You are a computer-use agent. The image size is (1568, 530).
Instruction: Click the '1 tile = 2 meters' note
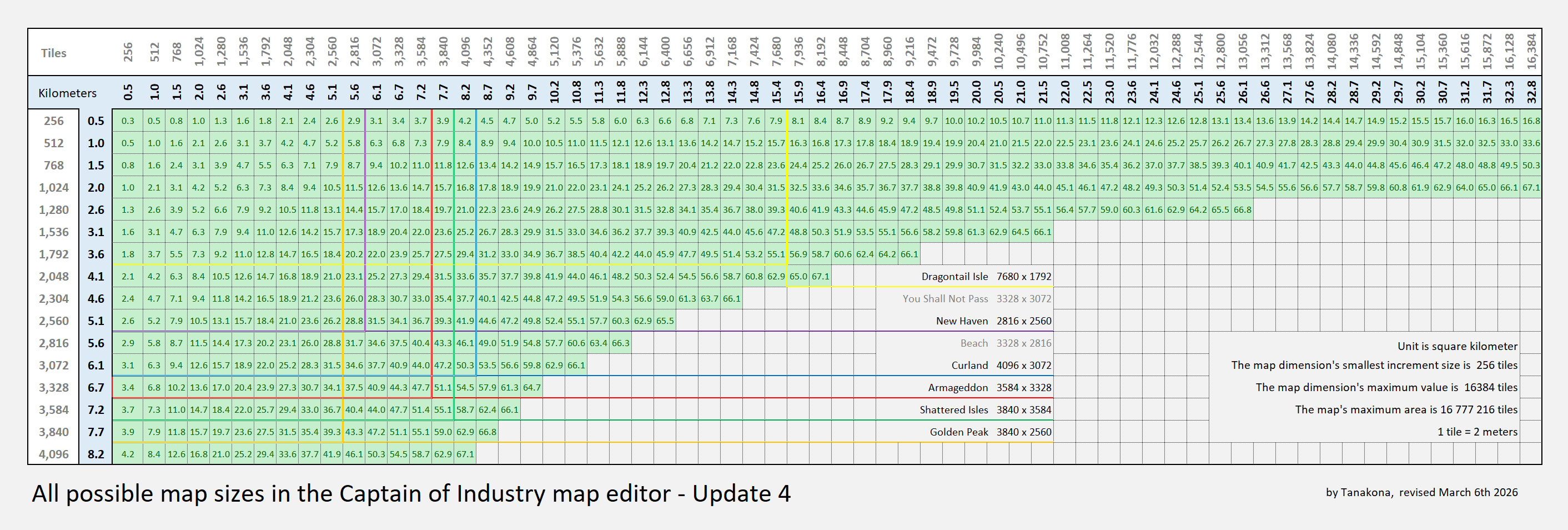coord(1477,431)
